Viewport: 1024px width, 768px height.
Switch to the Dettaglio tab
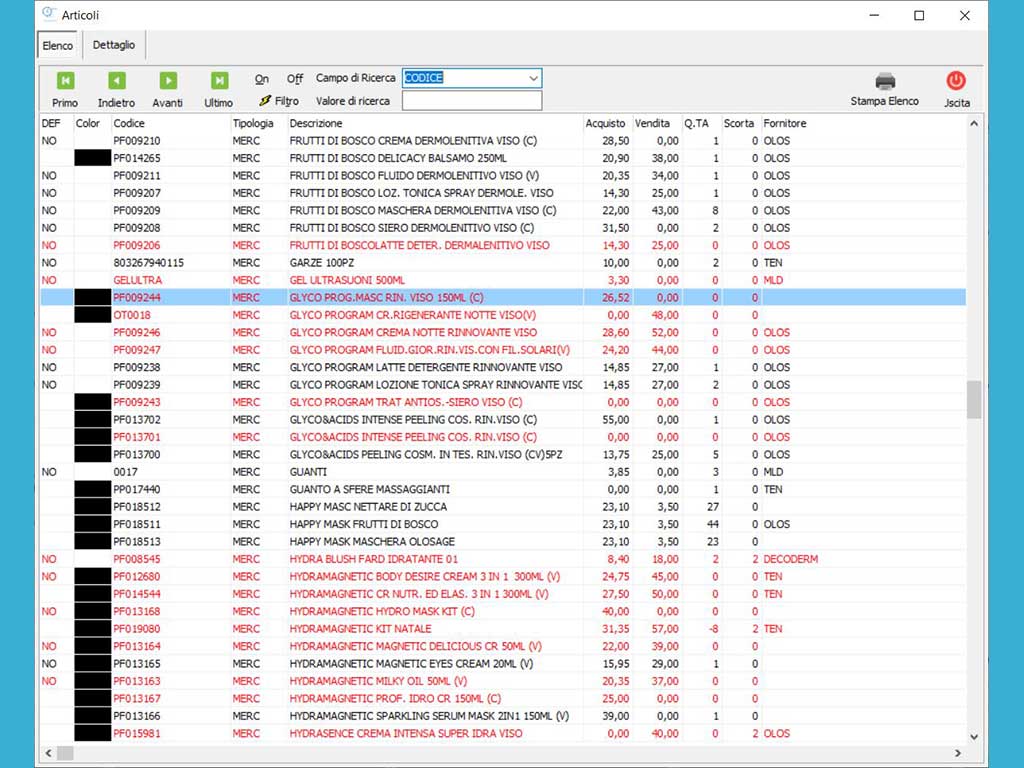click(115, 45)
